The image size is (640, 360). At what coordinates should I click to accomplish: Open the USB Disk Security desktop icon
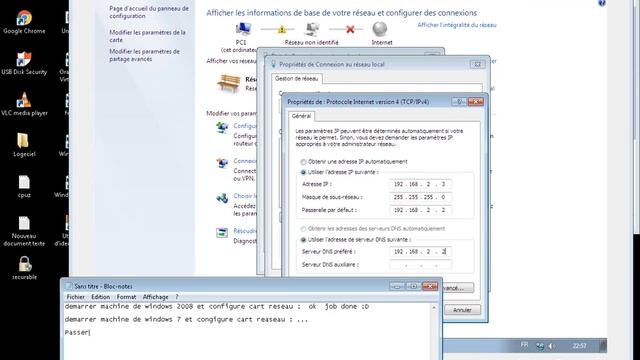(x=24, y=64)
